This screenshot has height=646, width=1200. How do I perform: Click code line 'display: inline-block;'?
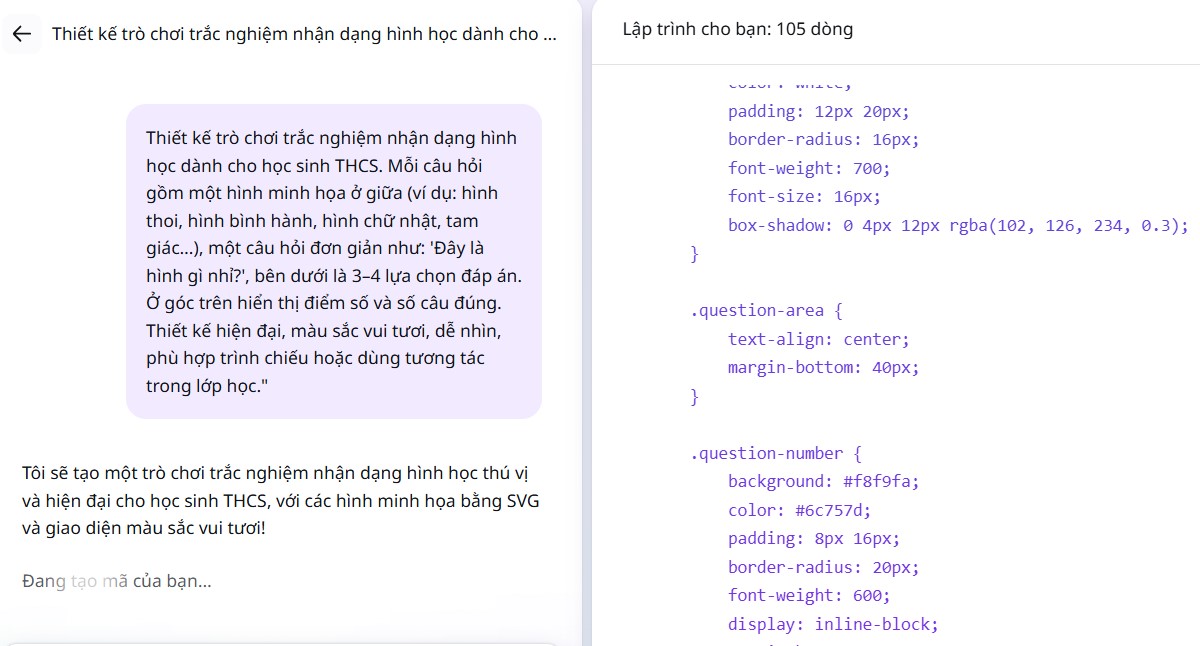pyautogui.click(x=833, y=624)
